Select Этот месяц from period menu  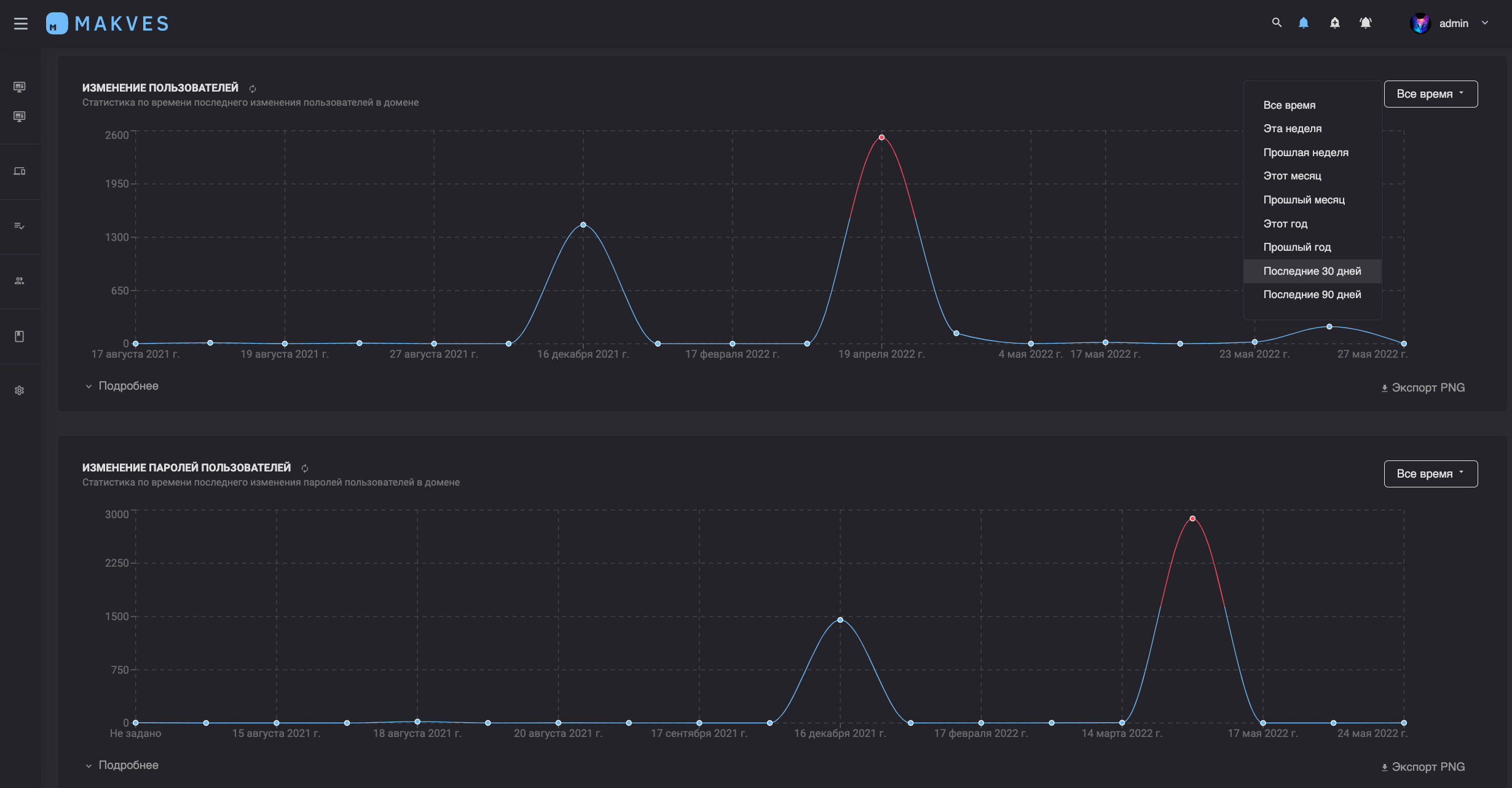(x=1312, y=176)
